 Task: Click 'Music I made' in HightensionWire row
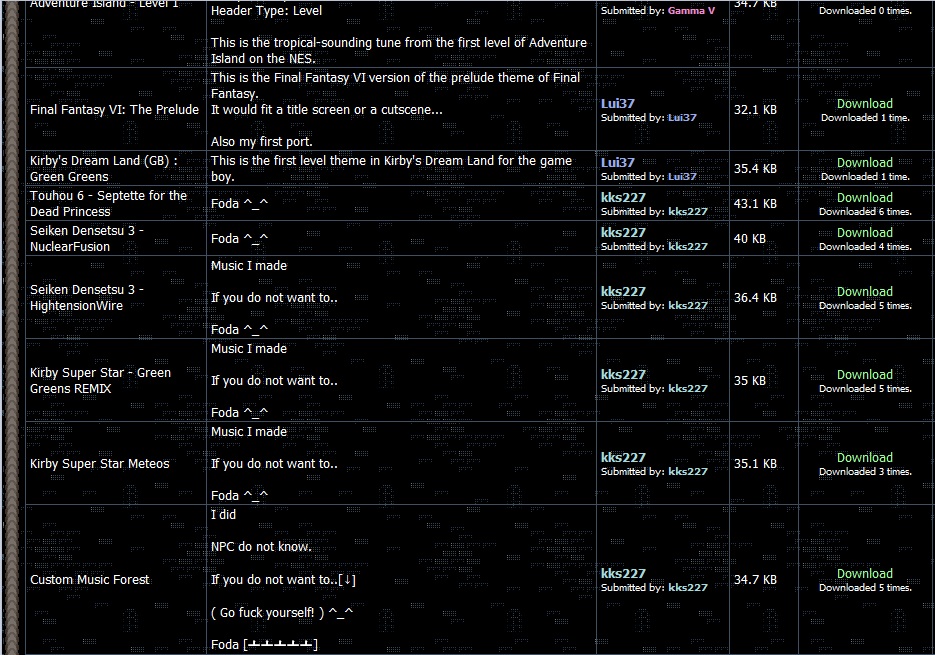(249, 266)
